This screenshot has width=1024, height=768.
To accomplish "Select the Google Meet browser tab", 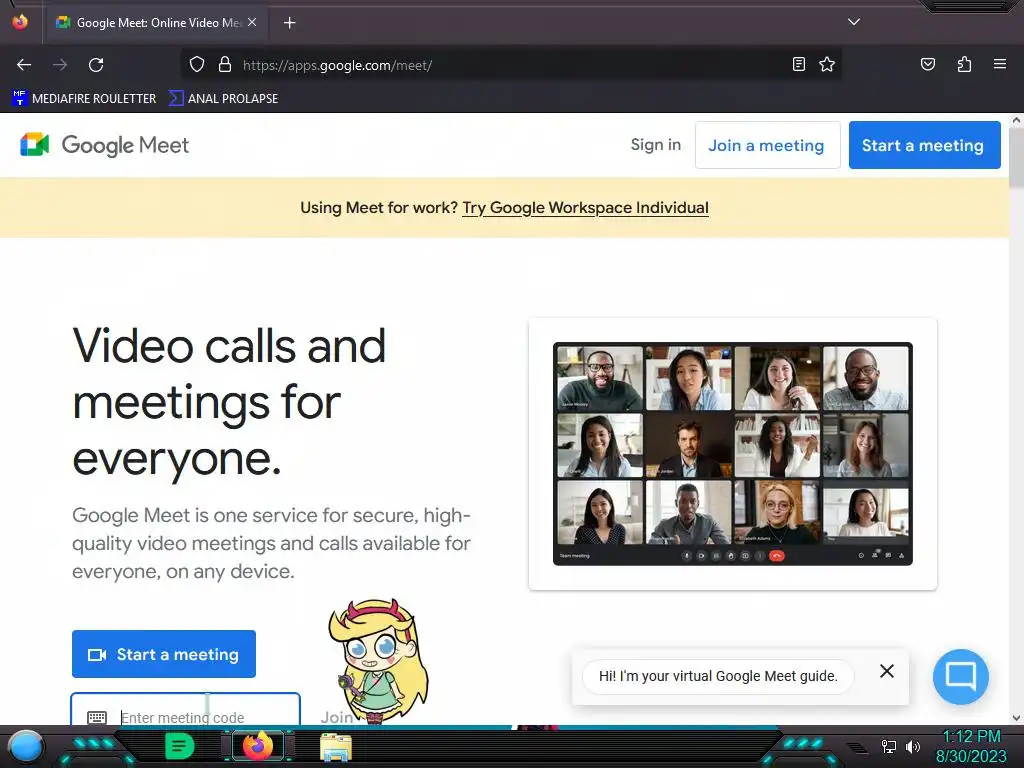I will click(157, 23).
